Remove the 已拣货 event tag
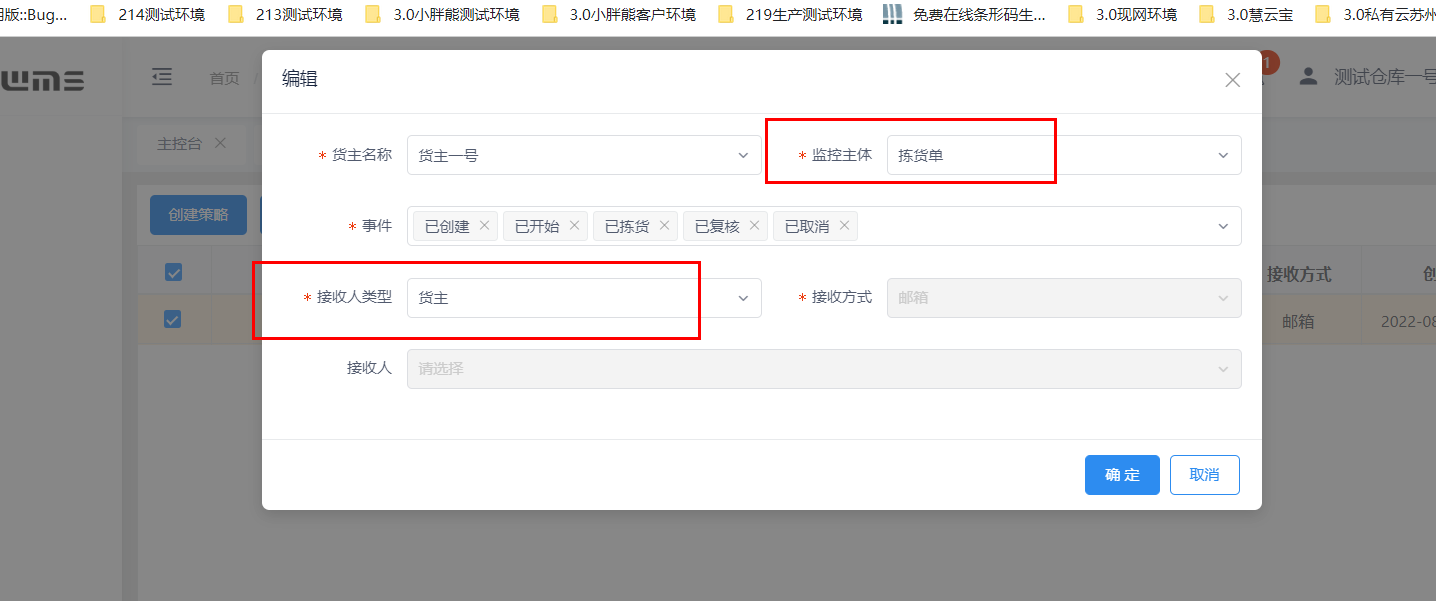The image size is (1436, 601). pos(664,225)
